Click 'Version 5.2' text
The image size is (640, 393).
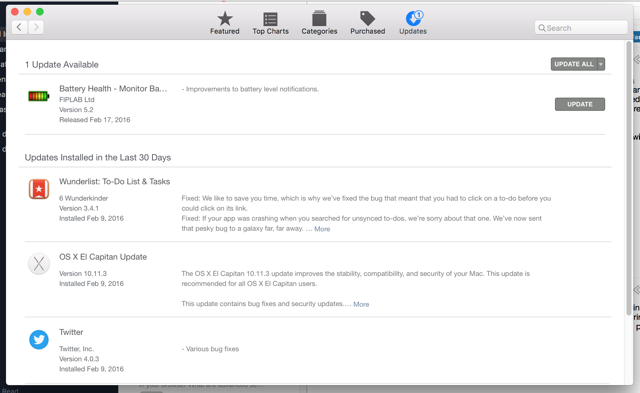point(76,110)
